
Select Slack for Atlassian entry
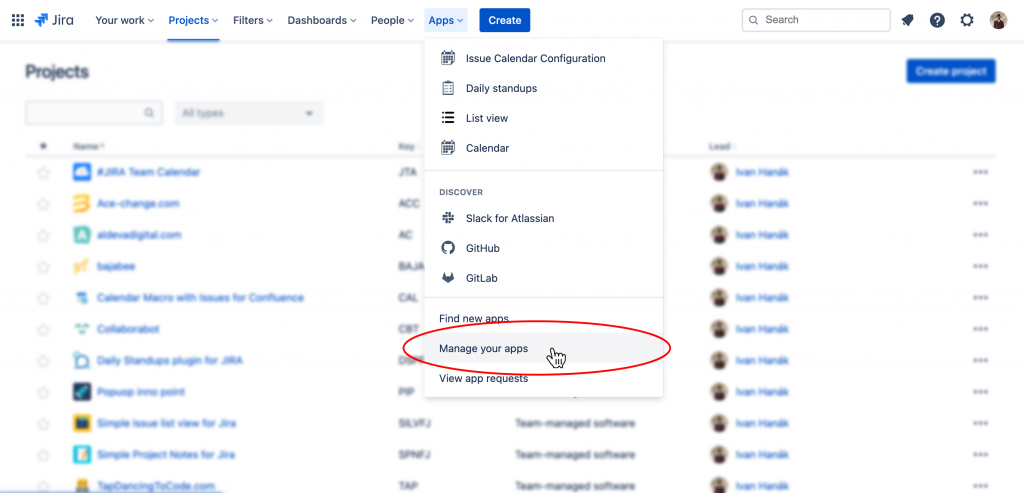[x=543, y=218]
